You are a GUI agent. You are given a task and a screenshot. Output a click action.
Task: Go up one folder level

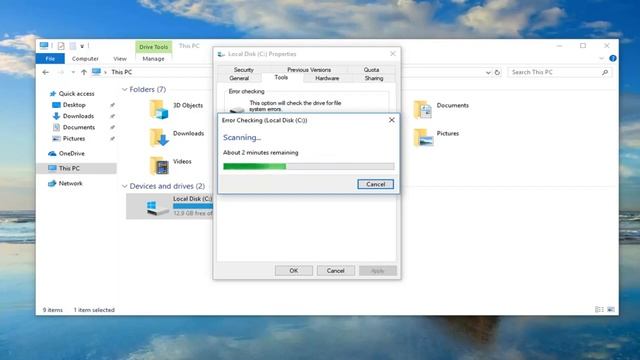point(84,72)
